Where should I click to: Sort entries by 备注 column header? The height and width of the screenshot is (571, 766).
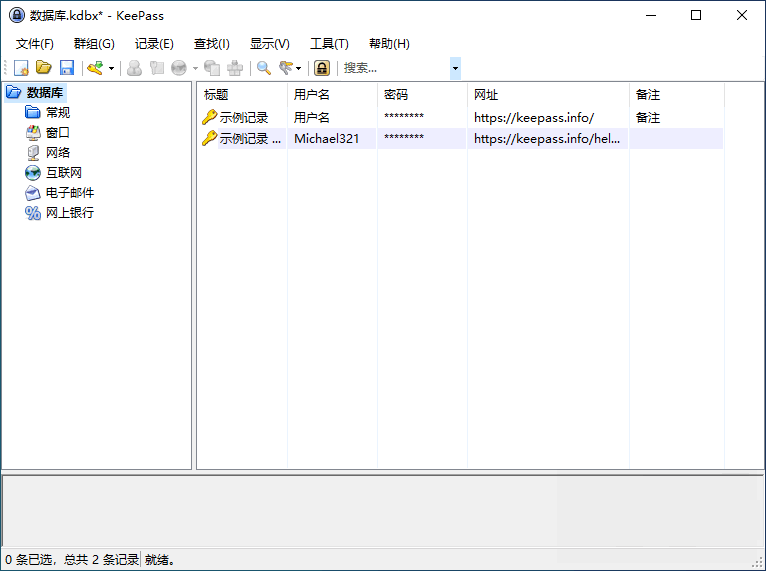tap(677, 95)
